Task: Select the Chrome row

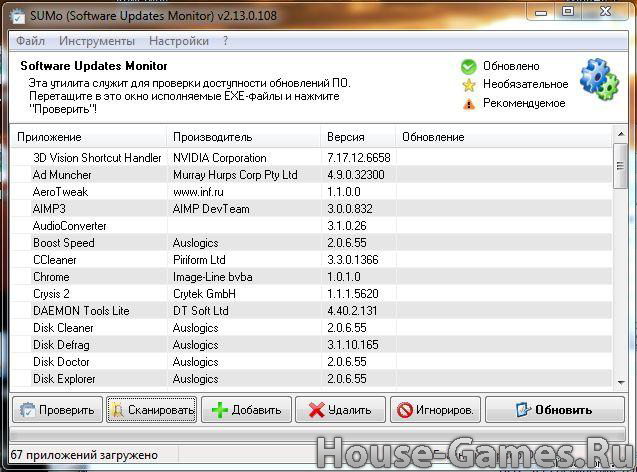Action: click(312, 277)
